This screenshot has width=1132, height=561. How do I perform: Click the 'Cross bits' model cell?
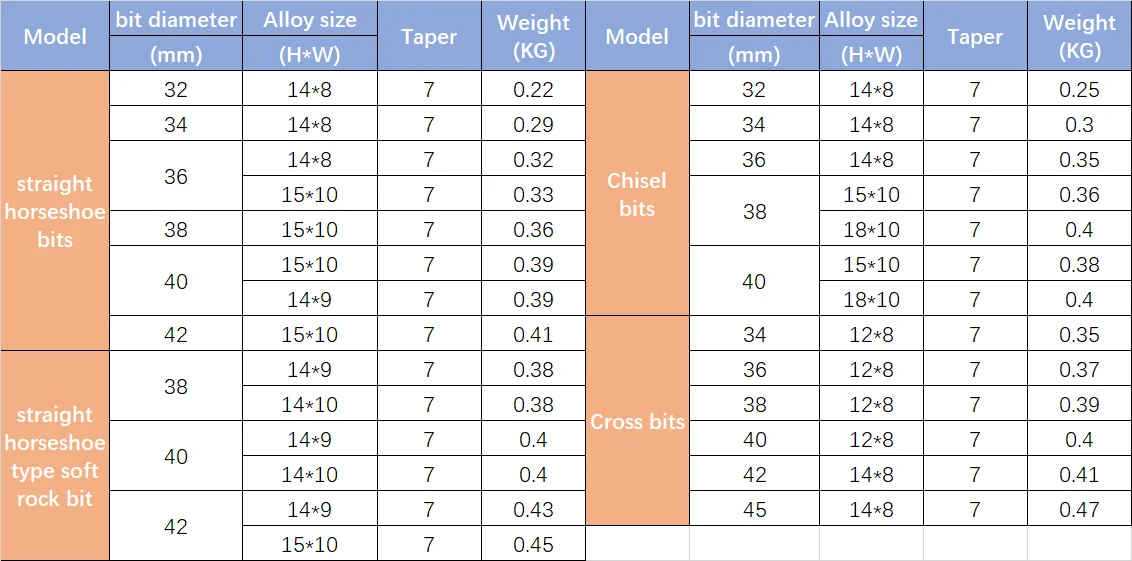pos(637,421)
